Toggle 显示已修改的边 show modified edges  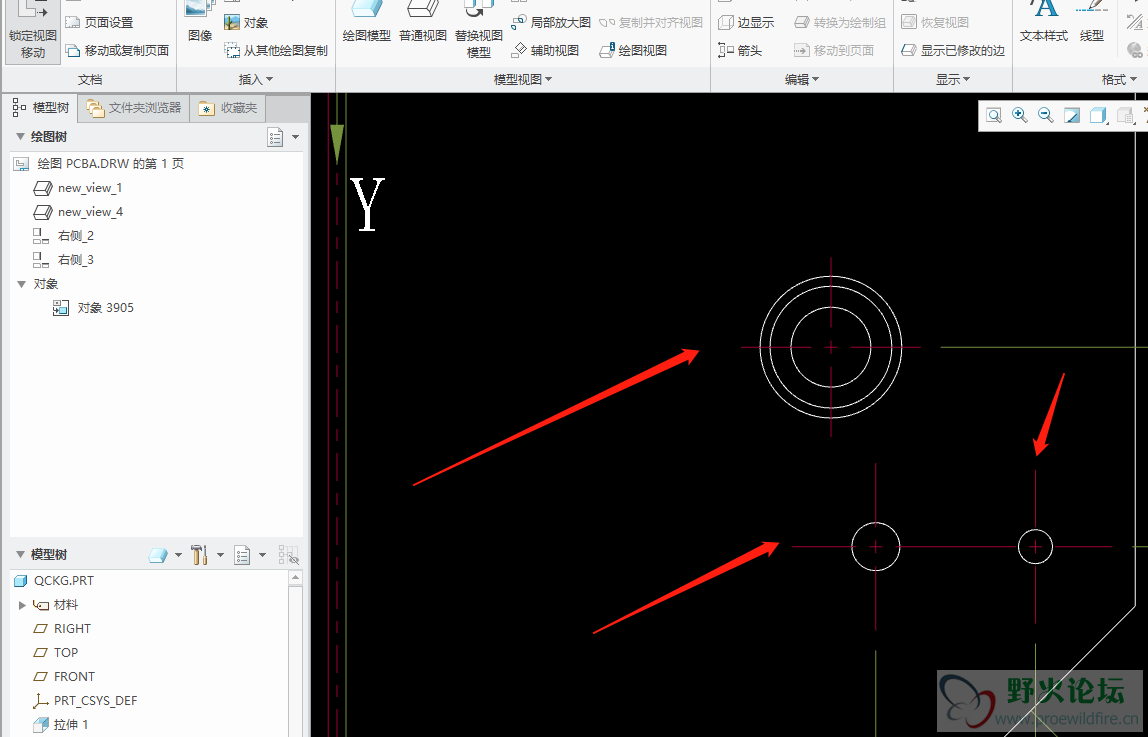[953, 50]
